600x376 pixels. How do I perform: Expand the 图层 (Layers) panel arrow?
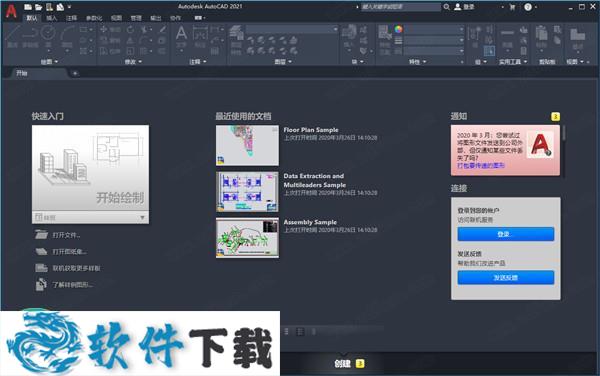pyautogui.click(x=290, y=62)
